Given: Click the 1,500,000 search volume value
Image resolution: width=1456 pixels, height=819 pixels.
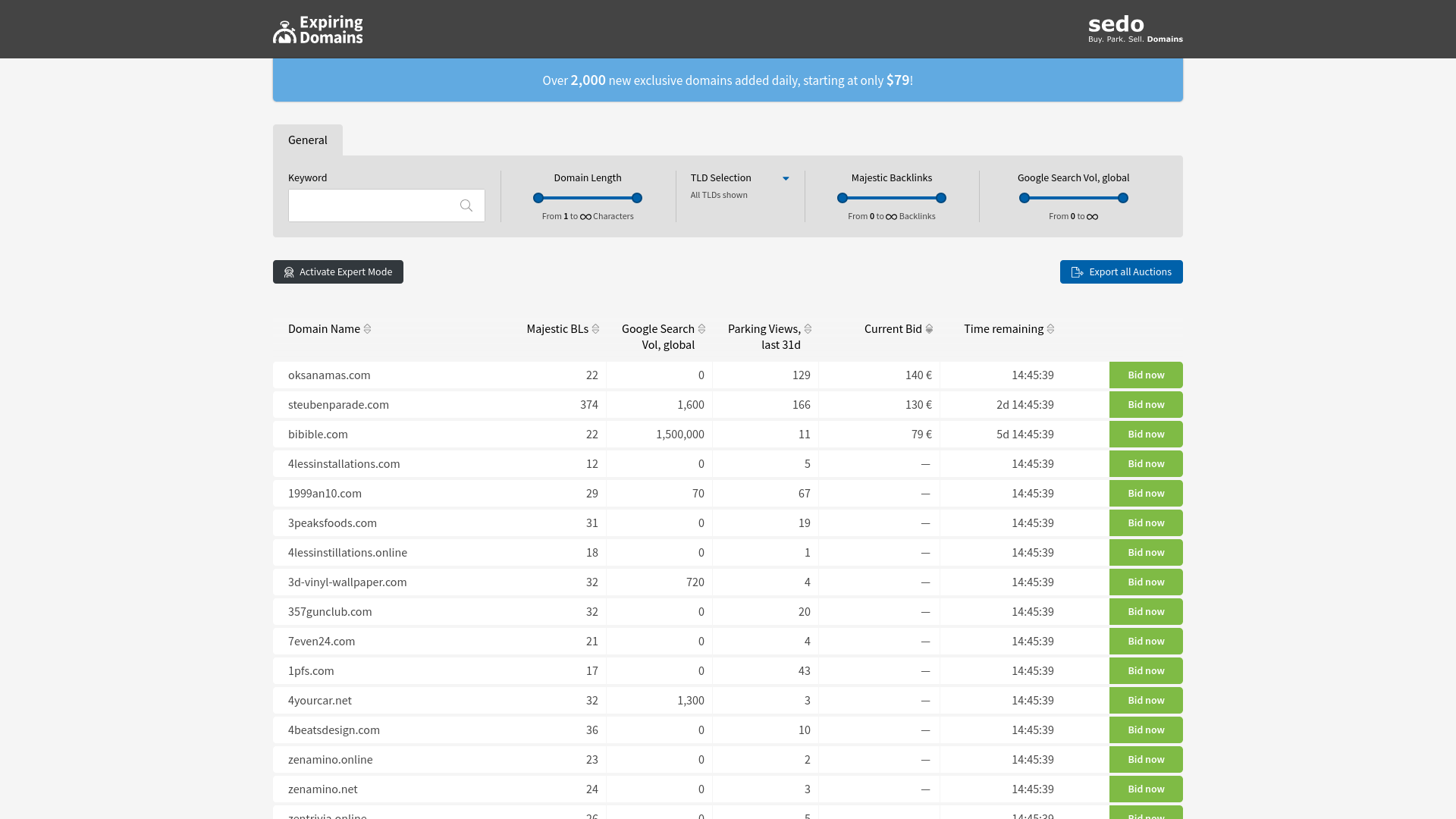Looking at the screenshot, I should click(680, 434).
